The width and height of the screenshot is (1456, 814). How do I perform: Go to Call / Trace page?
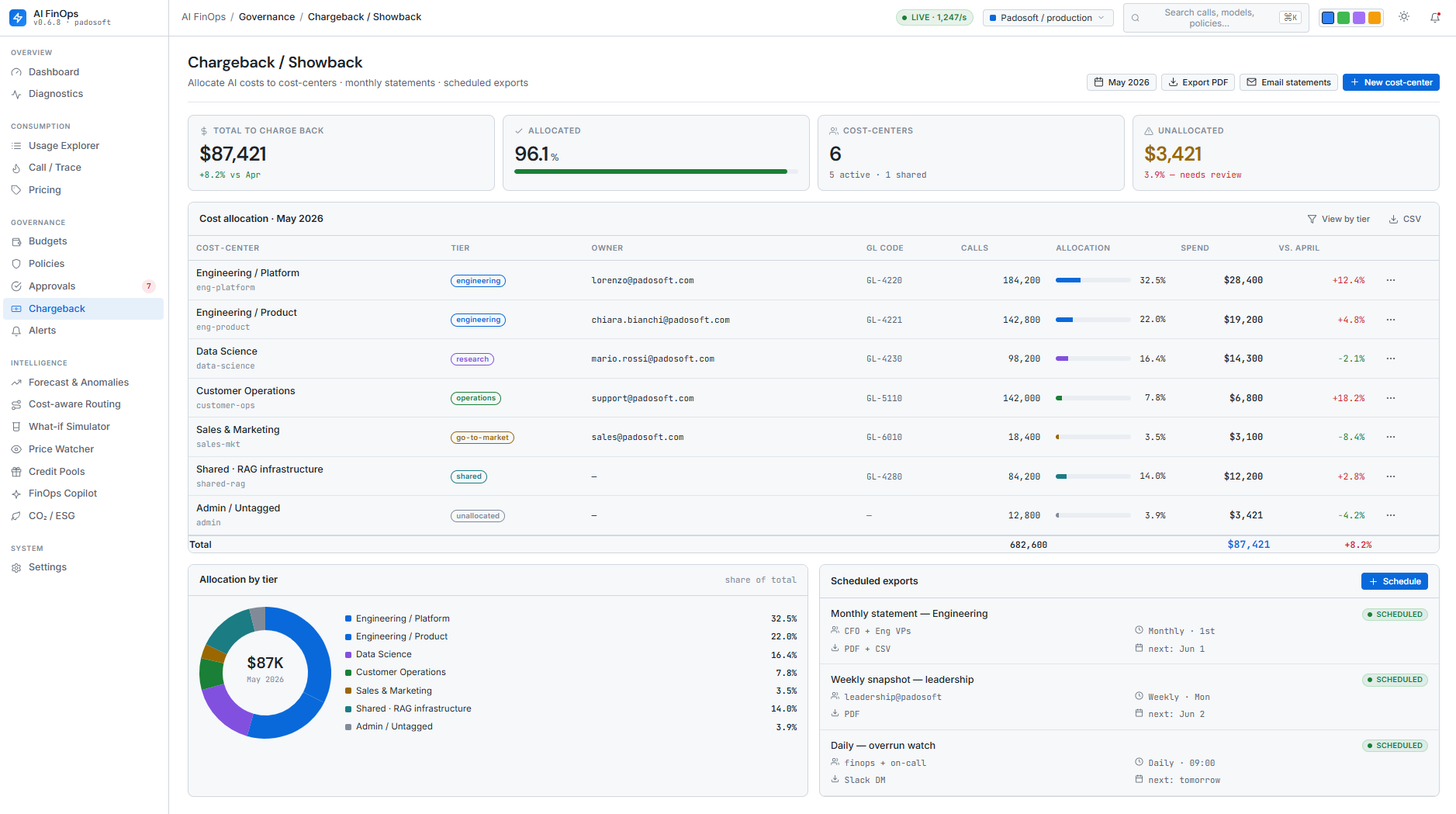coord(84,168)
